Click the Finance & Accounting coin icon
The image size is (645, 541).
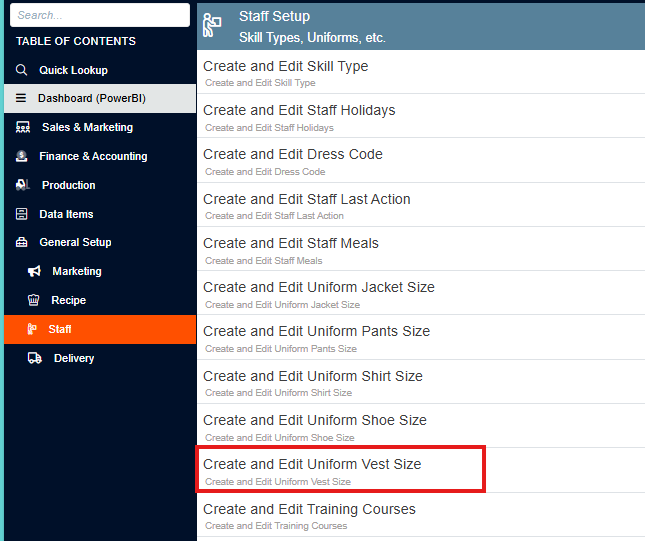point(21,156)
